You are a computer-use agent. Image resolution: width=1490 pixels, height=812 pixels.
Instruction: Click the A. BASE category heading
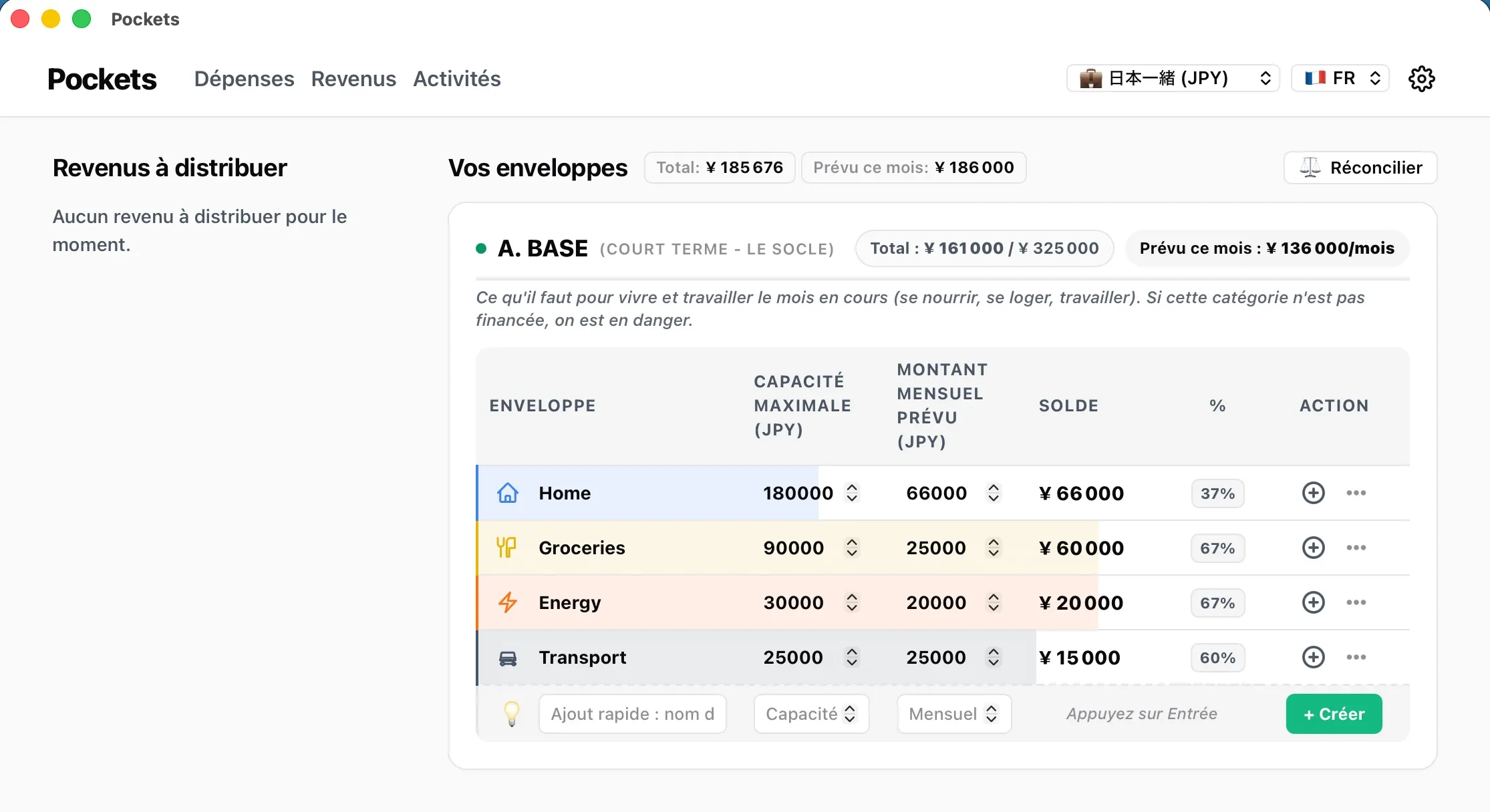pos(543,248)
